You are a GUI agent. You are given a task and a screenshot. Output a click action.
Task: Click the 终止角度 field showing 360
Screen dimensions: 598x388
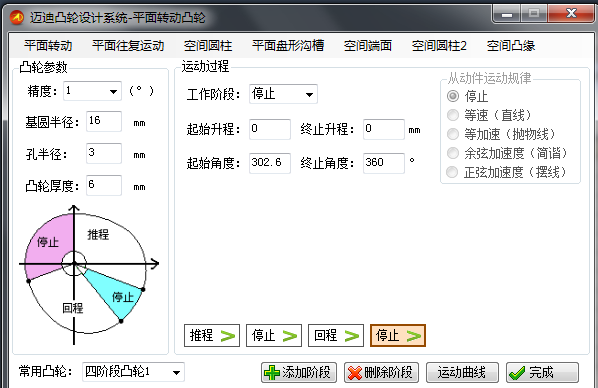[x=384, y=163]
